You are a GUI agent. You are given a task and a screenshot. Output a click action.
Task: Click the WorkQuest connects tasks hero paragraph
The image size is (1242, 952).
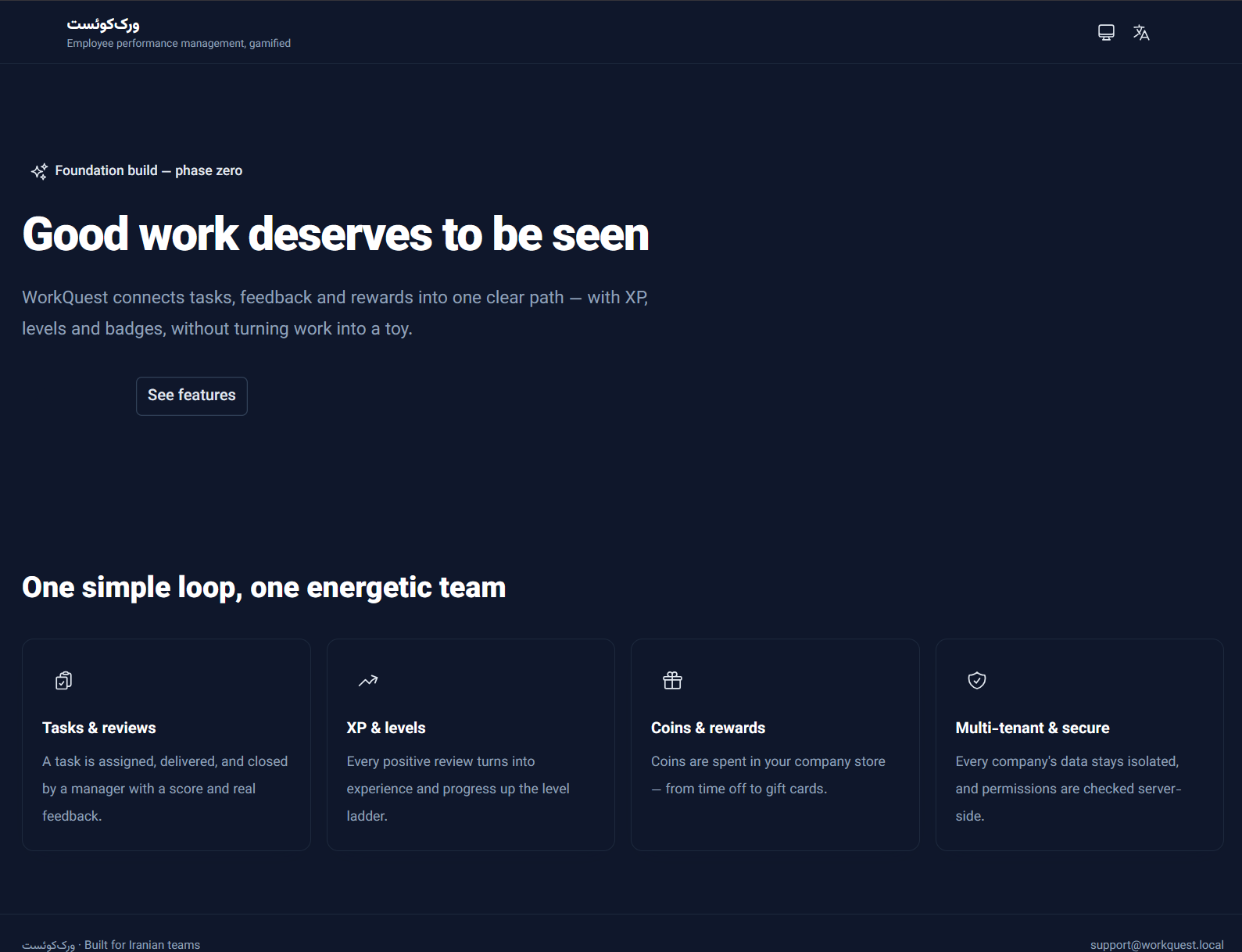[x=335, y=313]
